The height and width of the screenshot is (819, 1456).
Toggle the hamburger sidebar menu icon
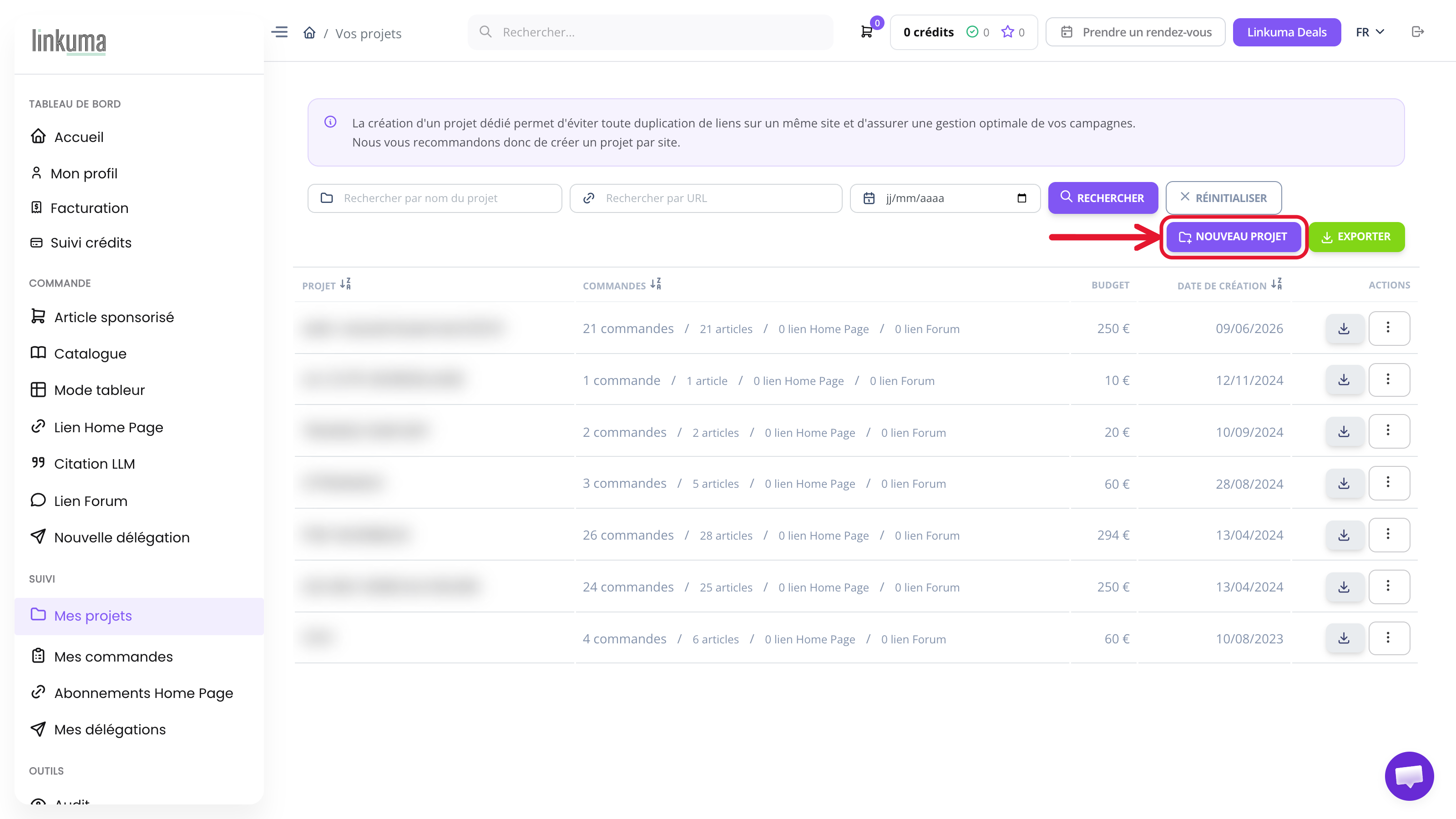[x=279, y=32]
